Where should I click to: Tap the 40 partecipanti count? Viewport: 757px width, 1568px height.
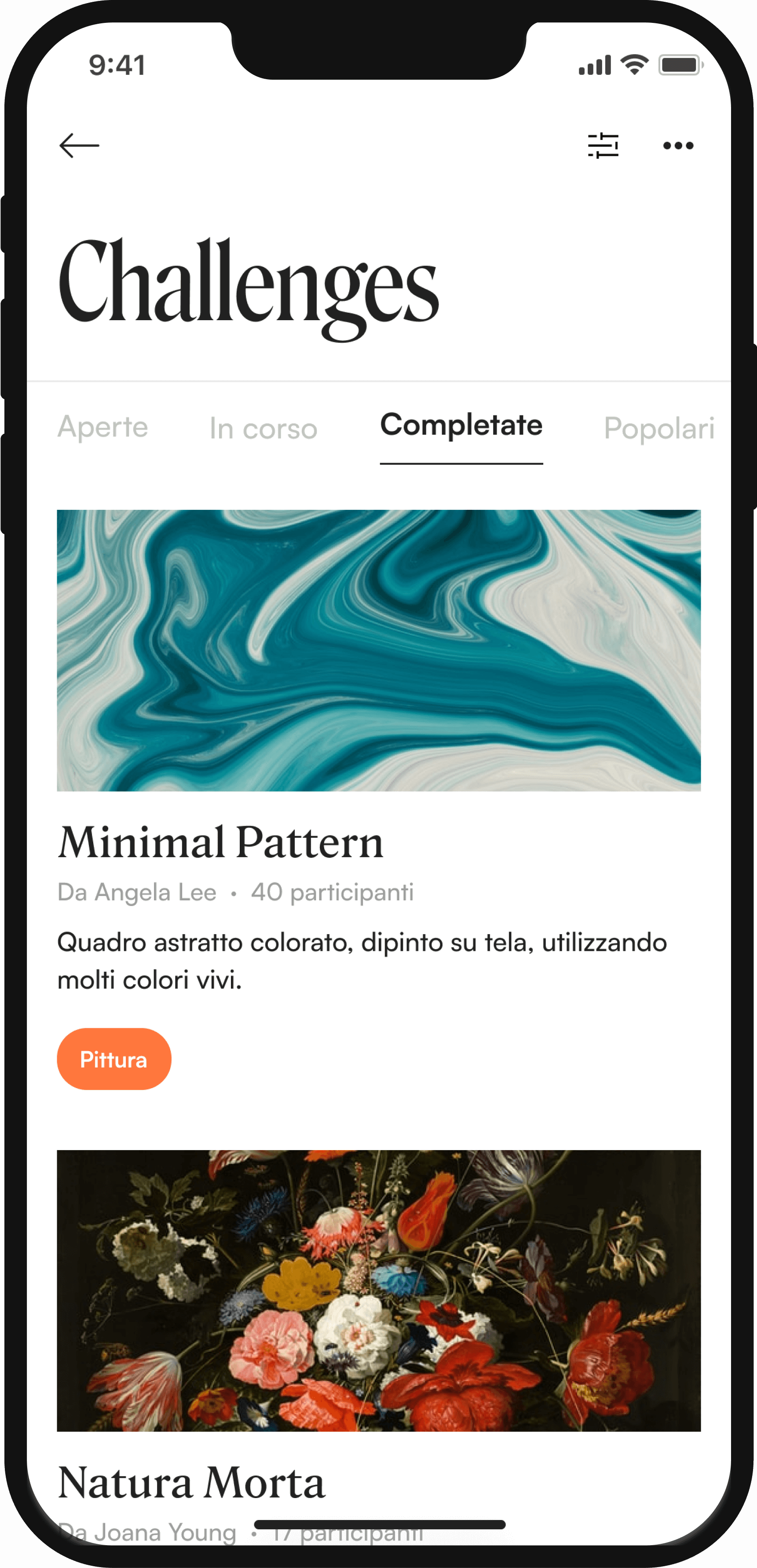(332, 892)
